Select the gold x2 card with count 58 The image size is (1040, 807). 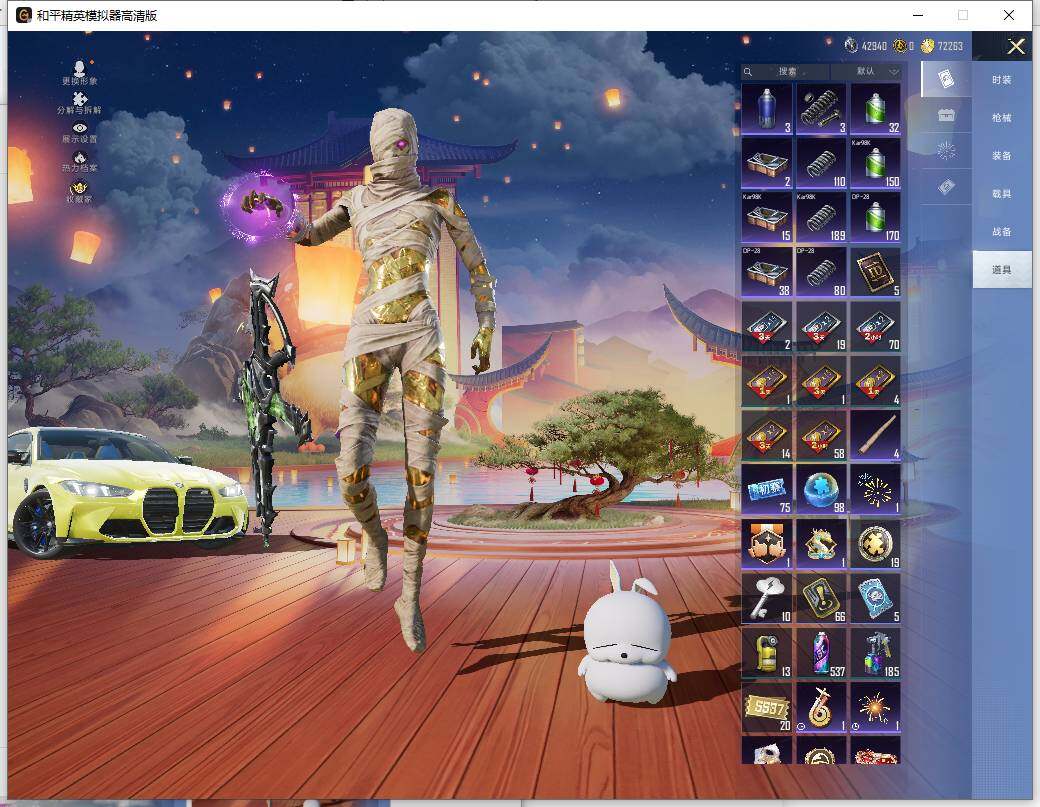821,435
